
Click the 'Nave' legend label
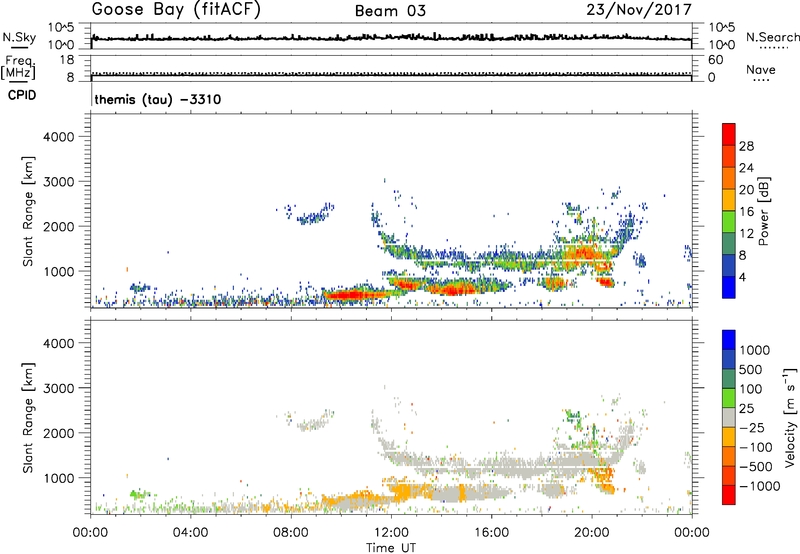(761, 69)
